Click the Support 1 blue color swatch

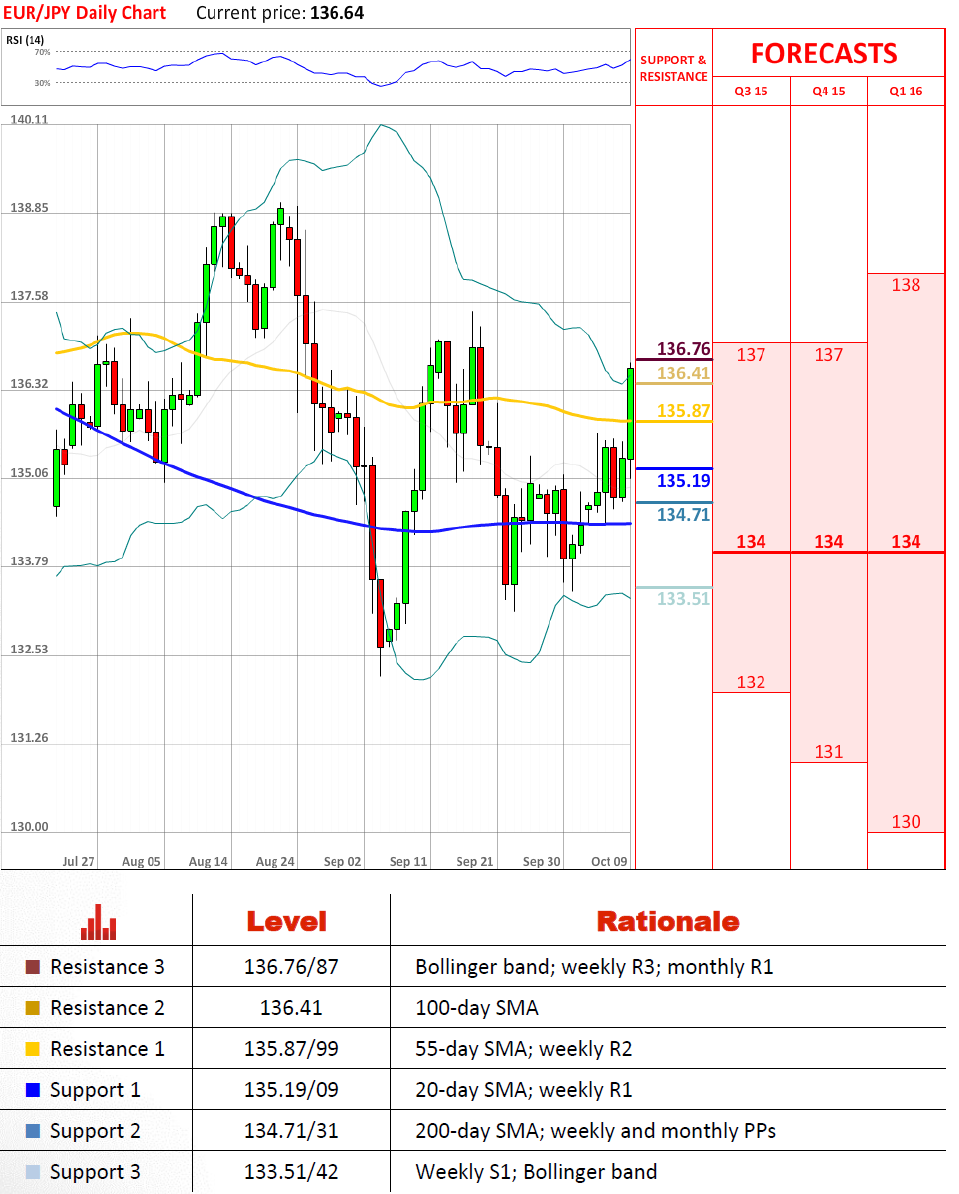(x=33, y=1090)
